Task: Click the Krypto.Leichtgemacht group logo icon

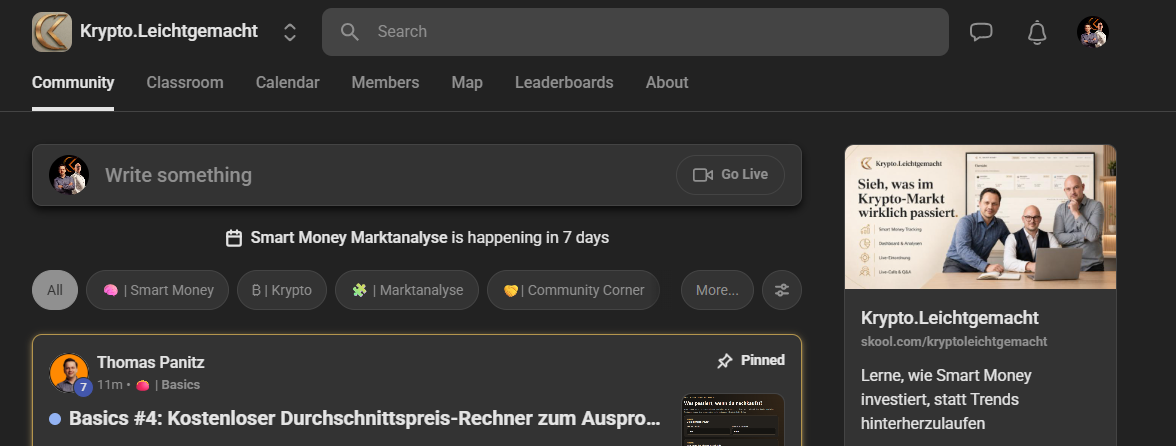Action: [52, 32]
